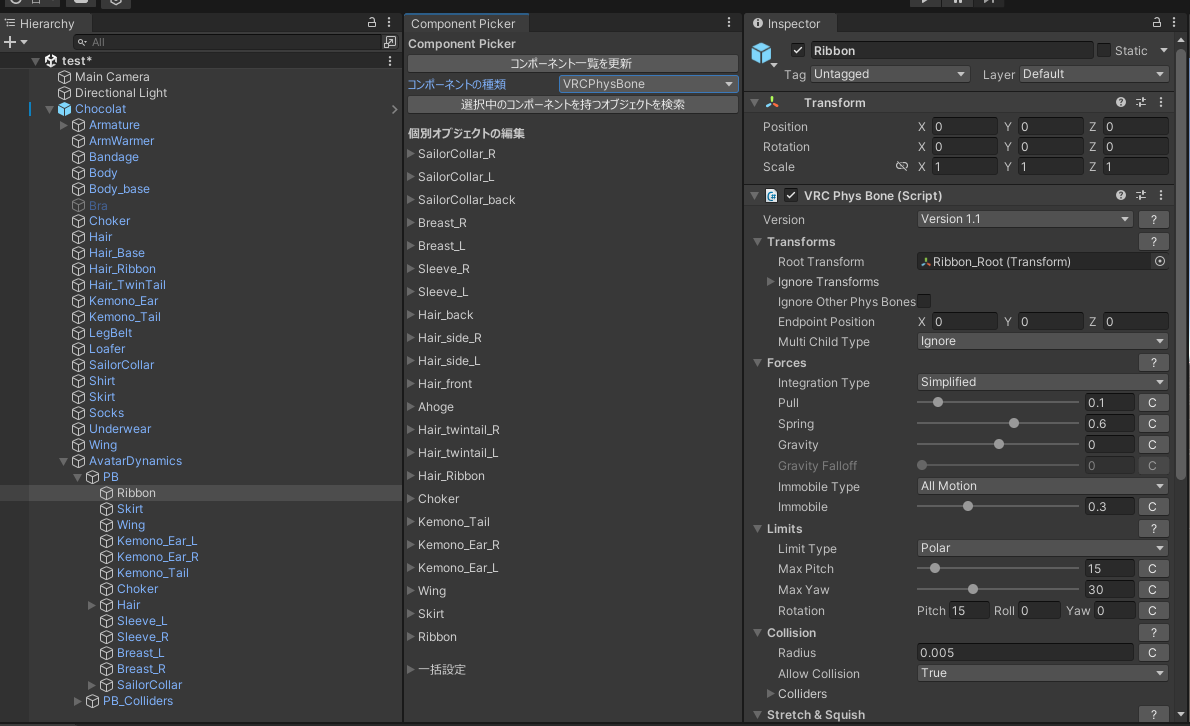This screenshot has height=726, width=1190.
Task: Click the chain link icon beside Scale
Action: point(901,166)
